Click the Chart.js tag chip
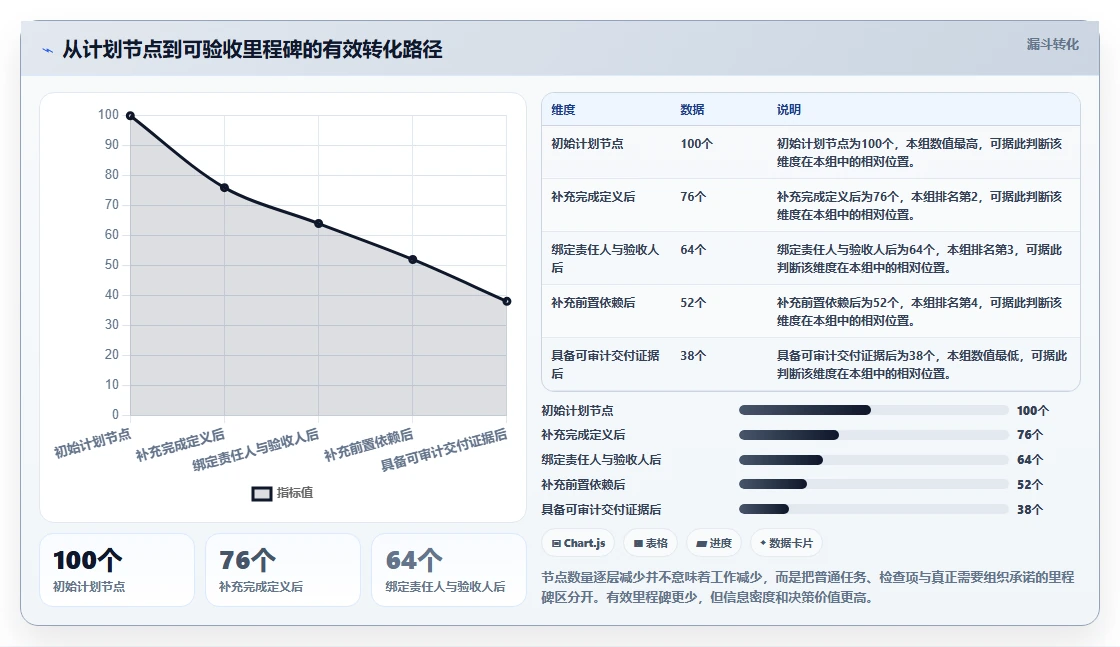This screenshot has width=1120, height=647. [578, 543]
